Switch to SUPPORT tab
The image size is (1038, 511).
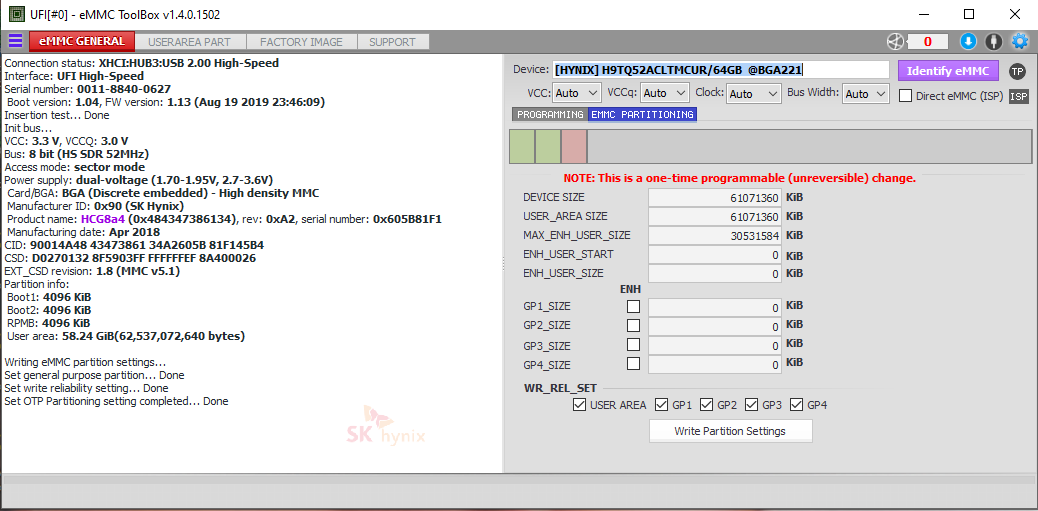point(393,42)
